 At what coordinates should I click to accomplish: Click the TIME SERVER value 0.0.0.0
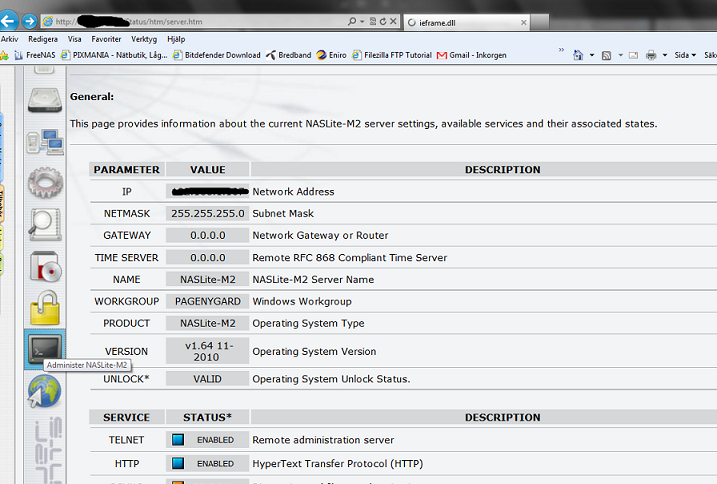[x=208, y=258]
